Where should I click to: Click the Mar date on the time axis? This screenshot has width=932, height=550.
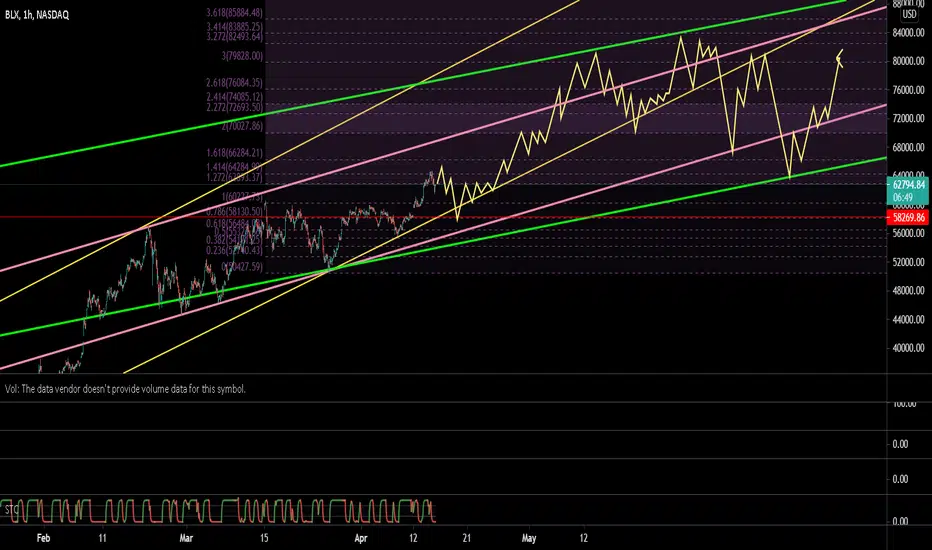click(186, 538)
